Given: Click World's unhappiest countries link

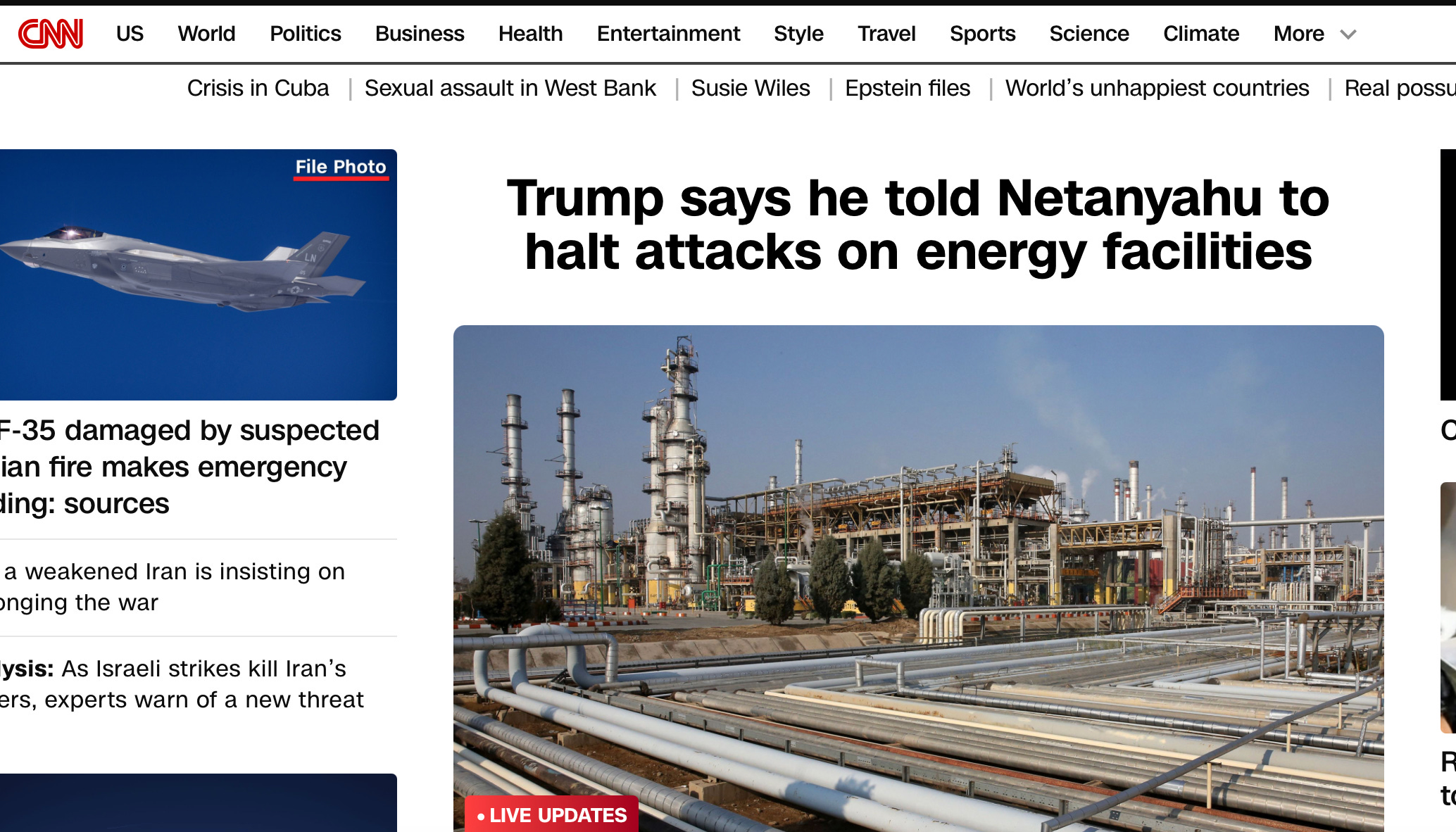Looking at the screenshot, I should pyautogui.click(x=1157, y=88).
